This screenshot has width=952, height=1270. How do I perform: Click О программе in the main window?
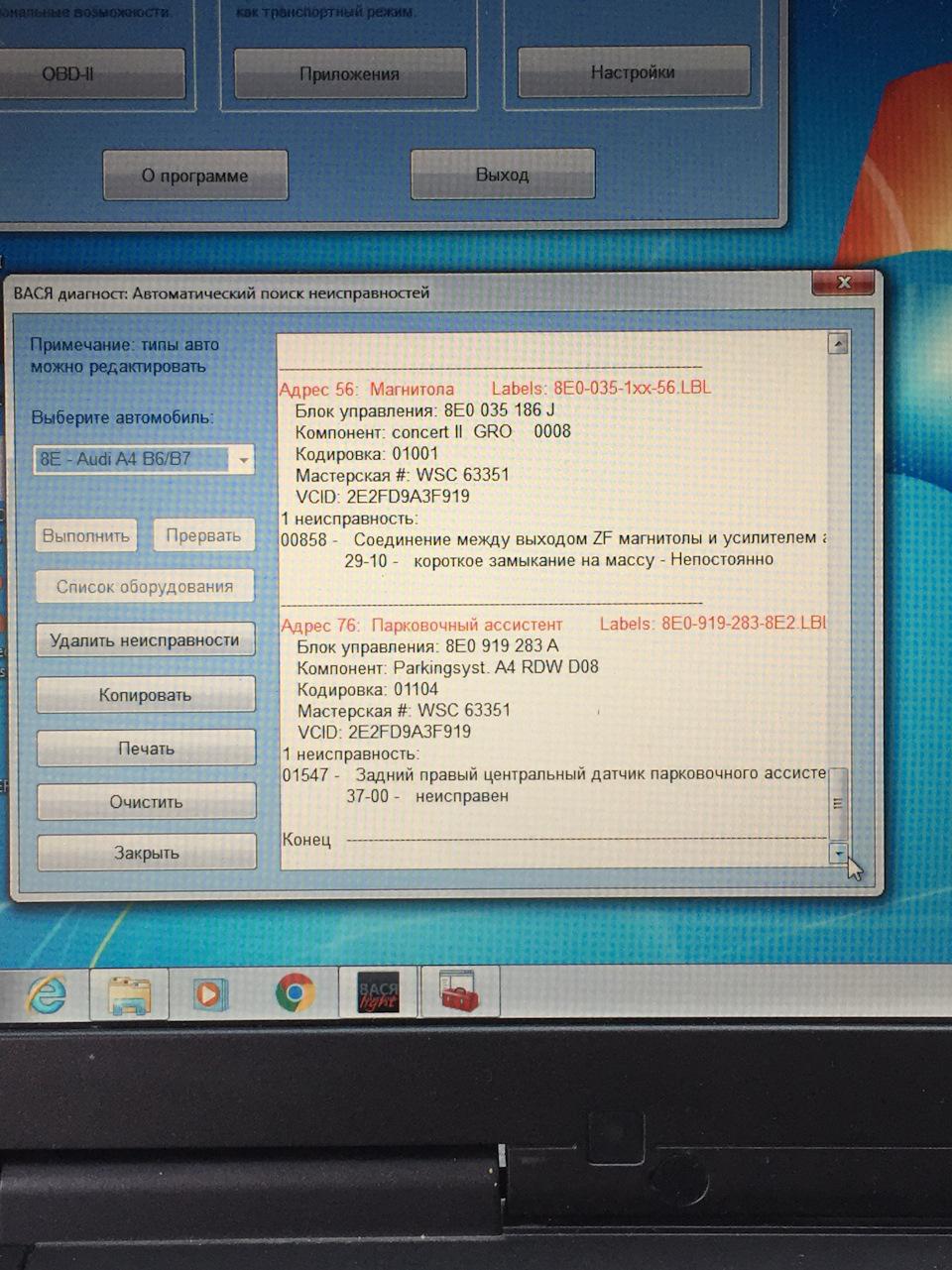pyautogui.click(x=194, y=175)
